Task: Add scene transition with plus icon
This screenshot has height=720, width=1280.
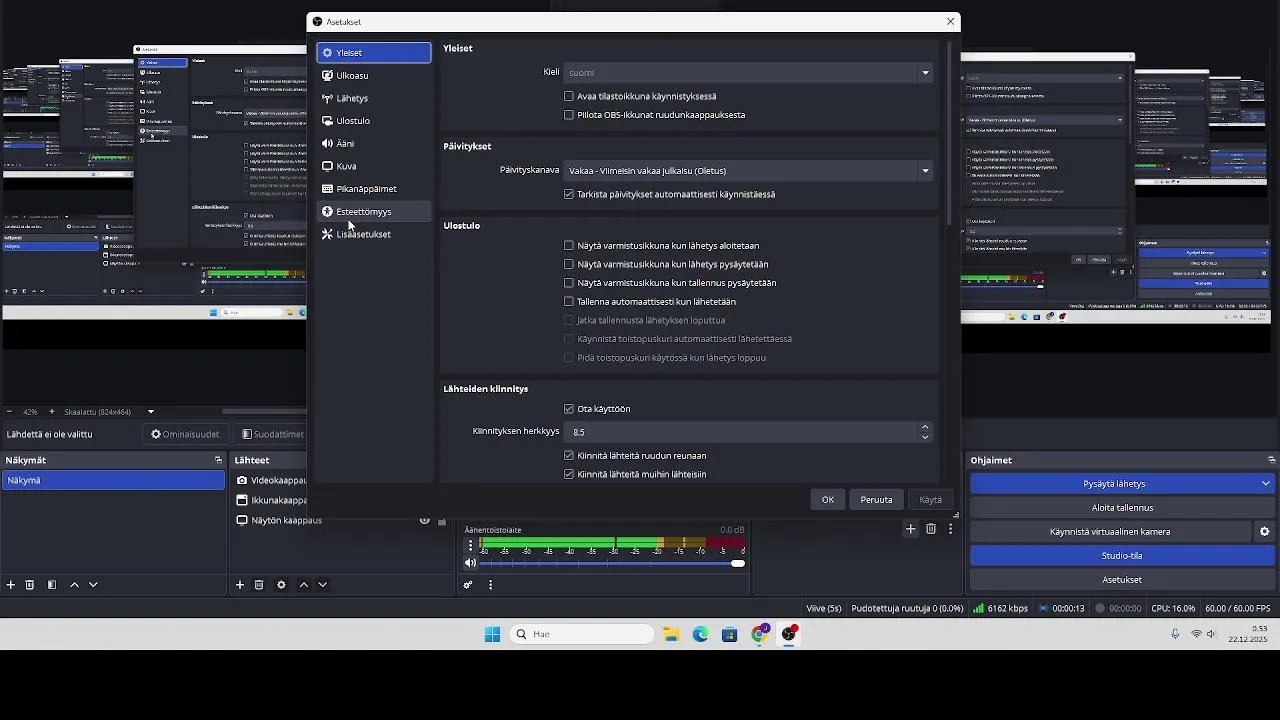Action: [910, 529]
